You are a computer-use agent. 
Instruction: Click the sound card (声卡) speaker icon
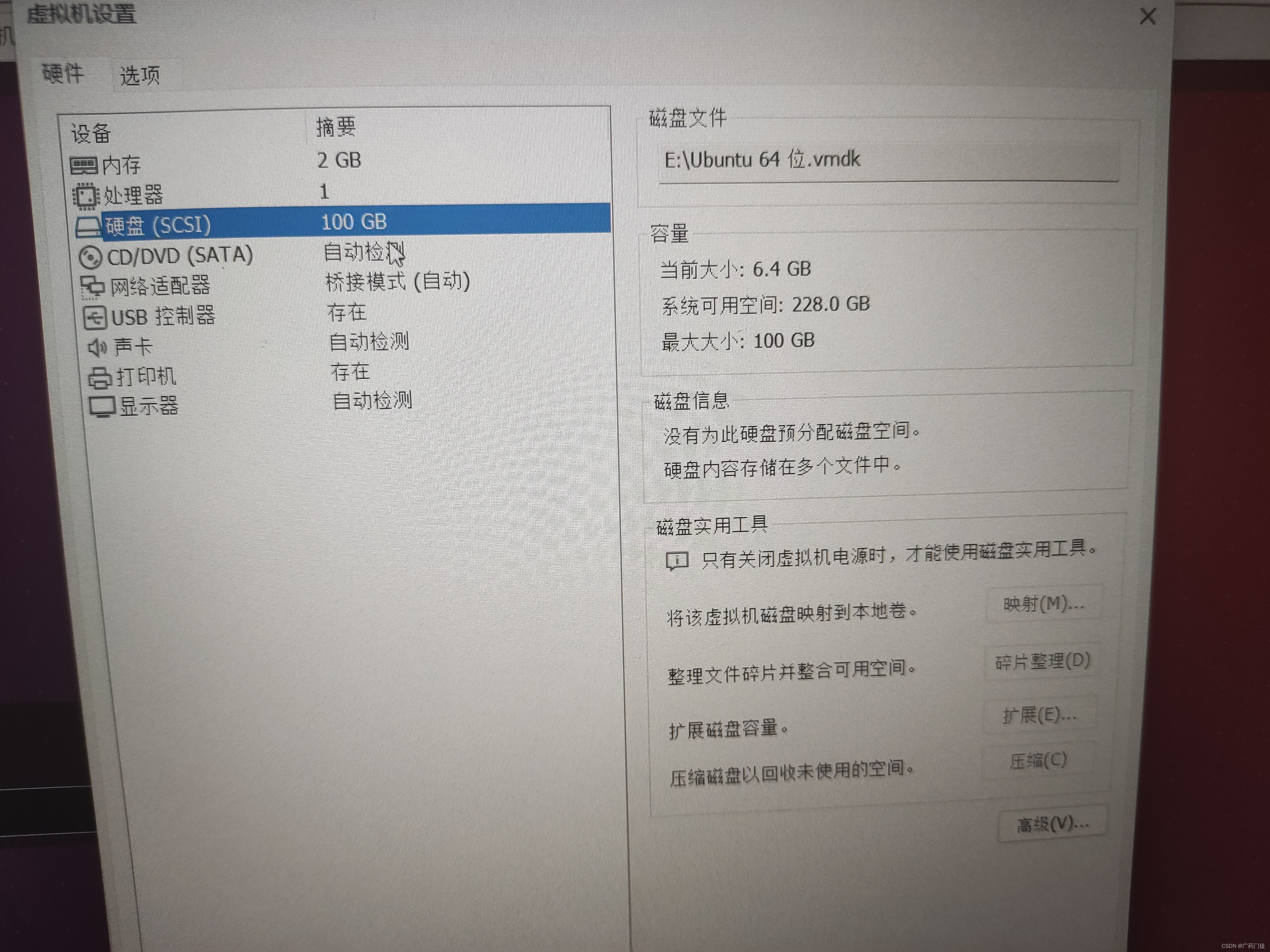click(x=97, y=347)
